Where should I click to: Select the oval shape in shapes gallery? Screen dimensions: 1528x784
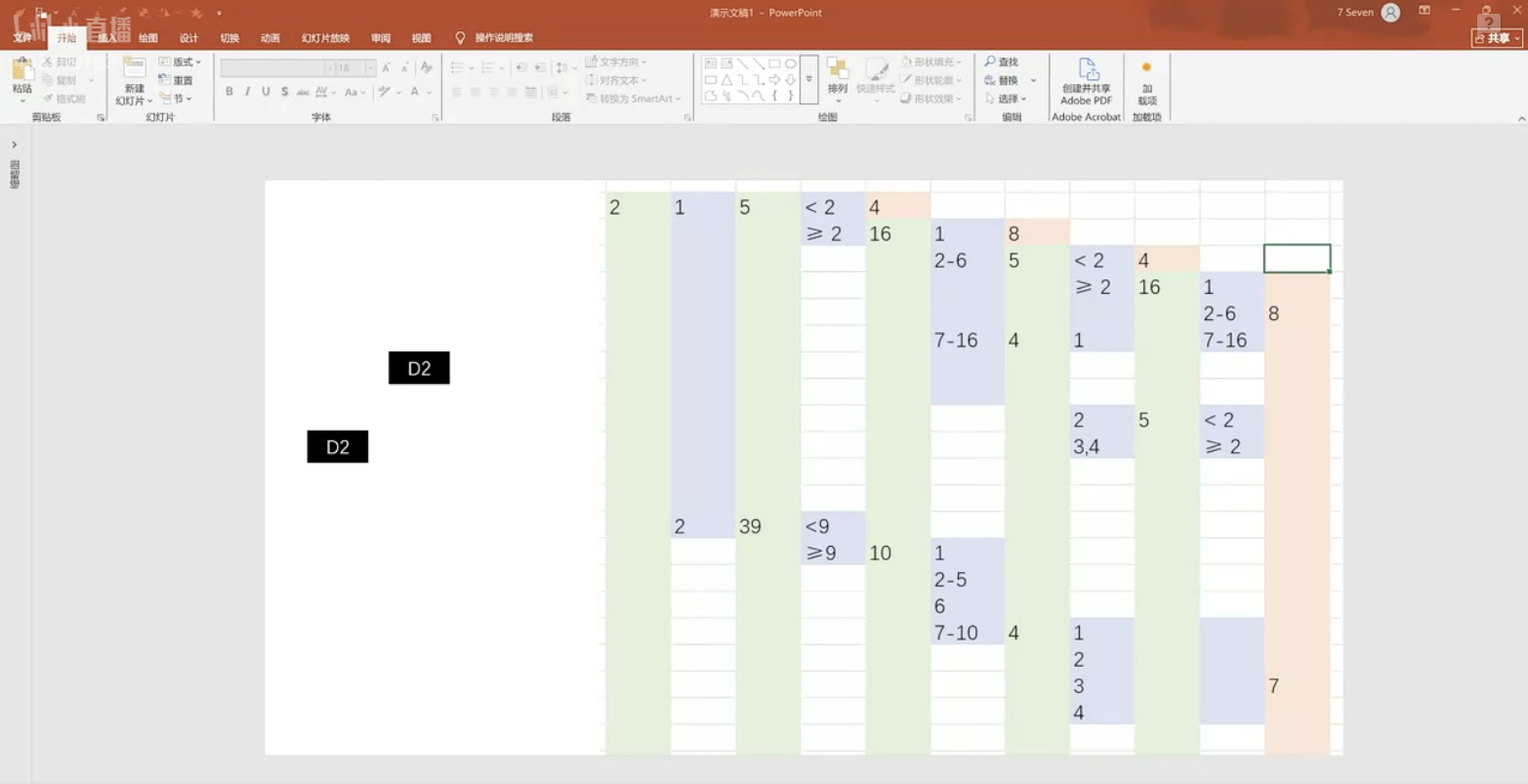(x=791, y=63)
